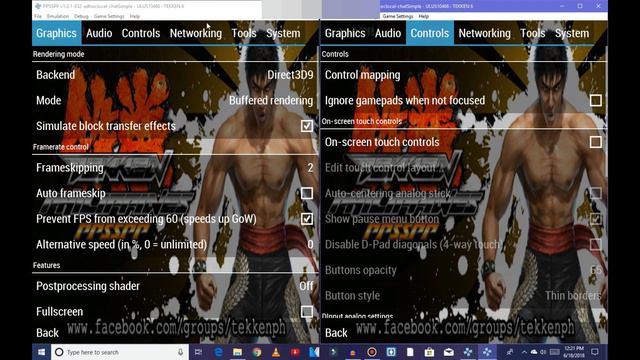This screenshot has width=640, height=360.
Task: Show hidden system tray icons
Action: [x=524, y=352]
